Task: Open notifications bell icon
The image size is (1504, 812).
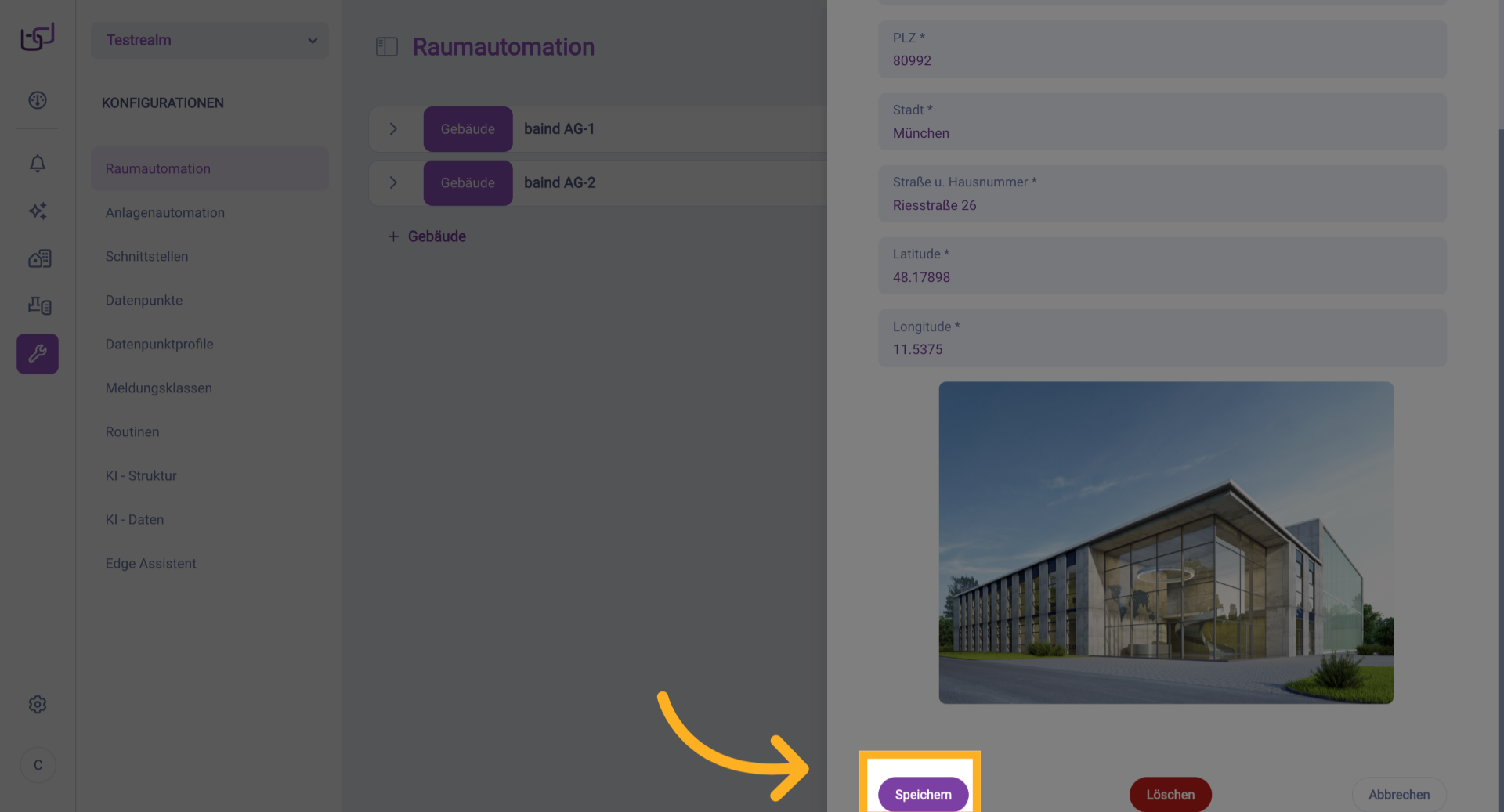Action: [x=38, y=164]
